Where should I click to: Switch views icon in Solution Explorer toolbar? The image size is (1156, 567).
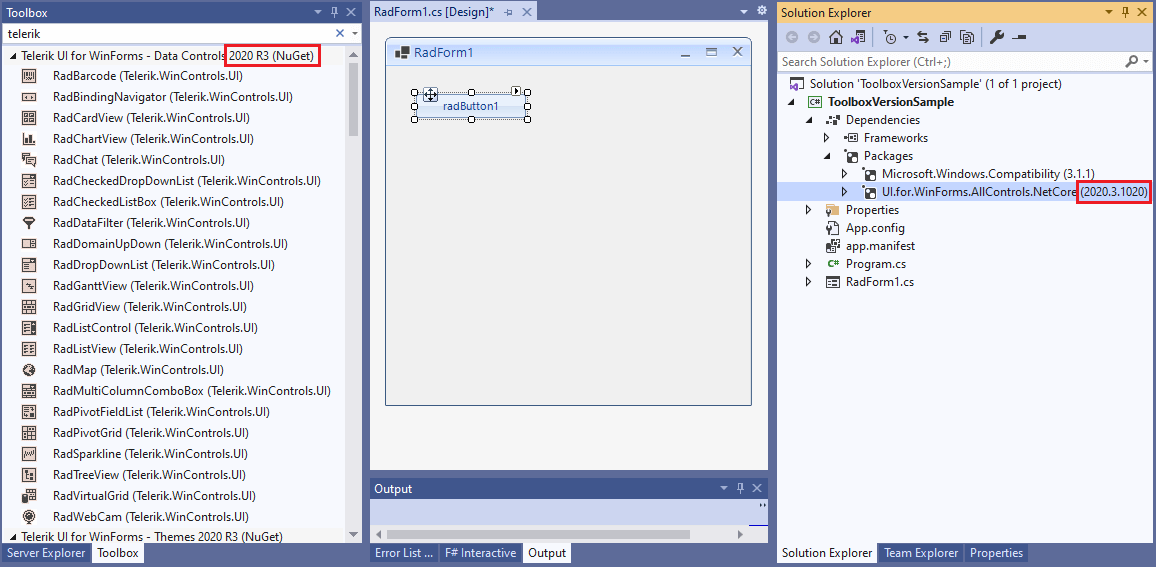pyautogui.click(x=857, y=37)
